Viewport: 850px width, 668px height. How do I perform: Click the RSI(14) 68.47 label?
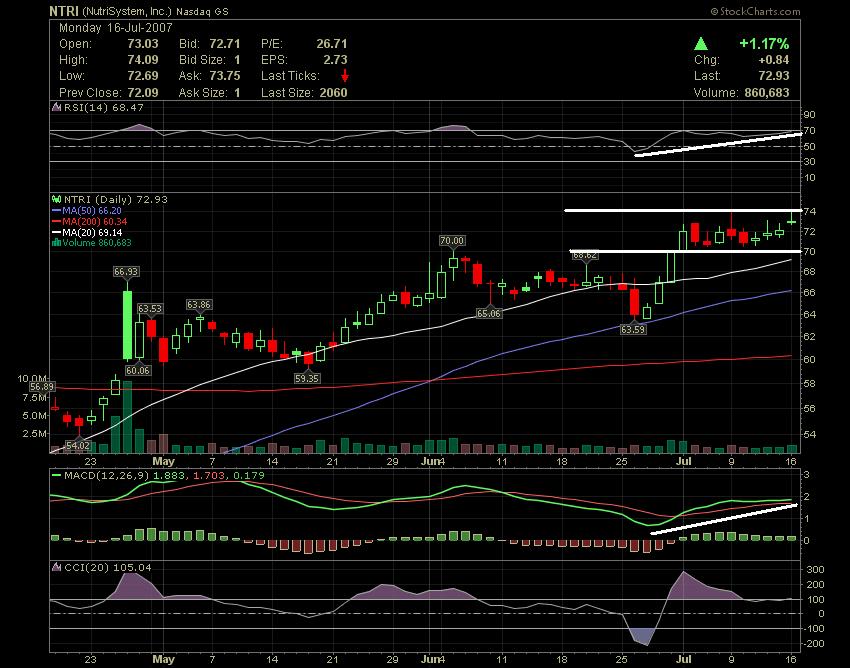click(x=104, y=107)
